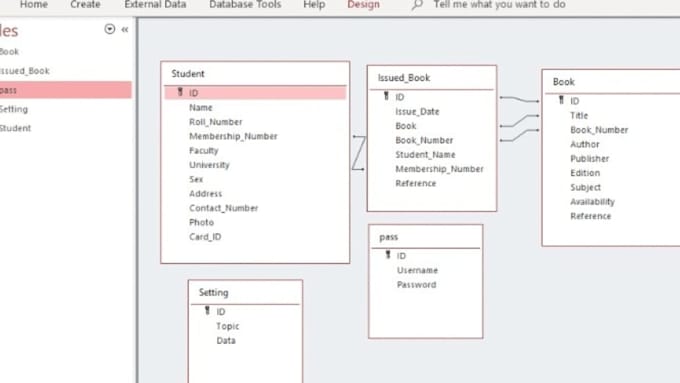Select Card_ID field in Student table
Image resolution: width=680 pixels, height=383 pixels.
pos(205,236)
